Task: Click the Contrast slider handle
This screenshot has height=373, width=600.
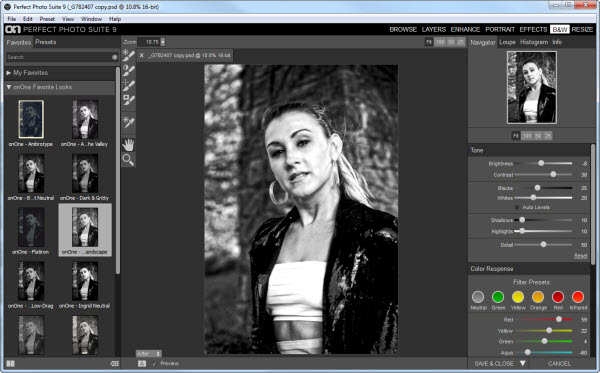Action: 553,174
